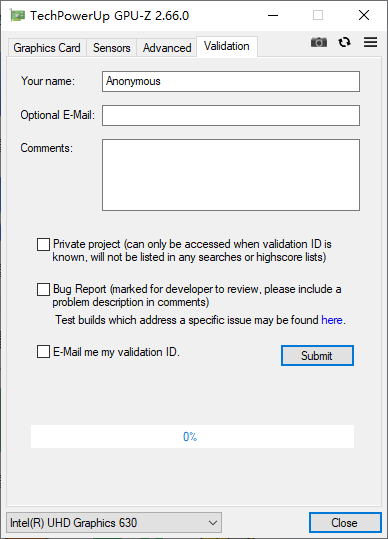This screenshot has height=539, width=388.
Task: Take a screenshot with the camera icon
Action: click(319, 42)
